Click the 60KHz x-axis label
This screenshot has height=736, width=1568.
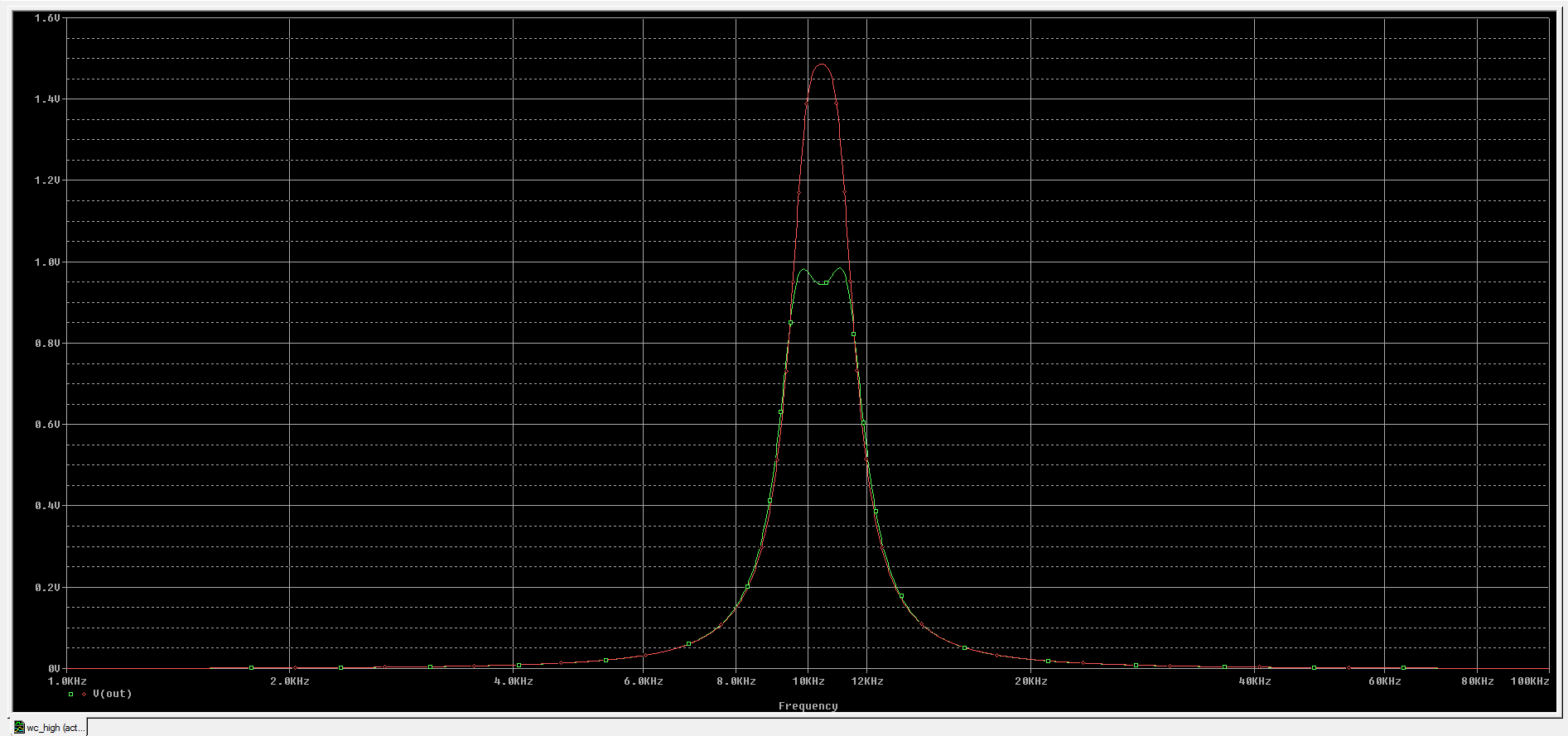point(1385,681)
